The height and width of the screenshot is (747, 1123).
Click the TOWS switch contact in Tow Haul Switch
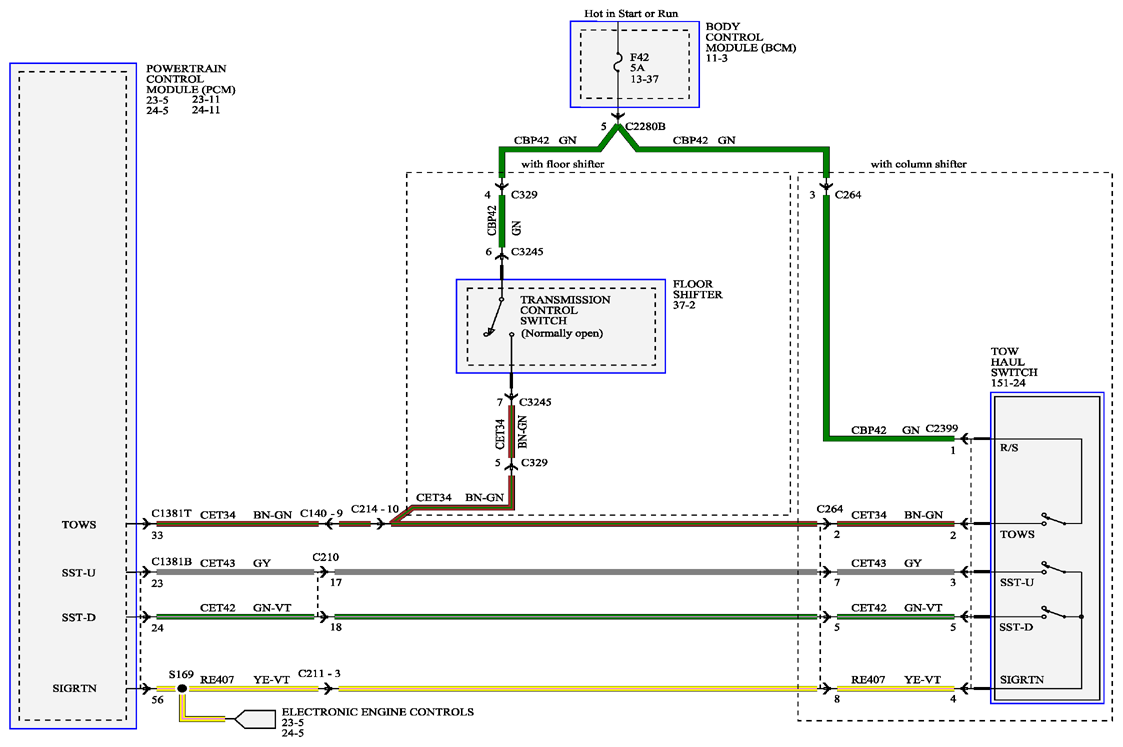pyautogui.click(x=1054, y=519)
